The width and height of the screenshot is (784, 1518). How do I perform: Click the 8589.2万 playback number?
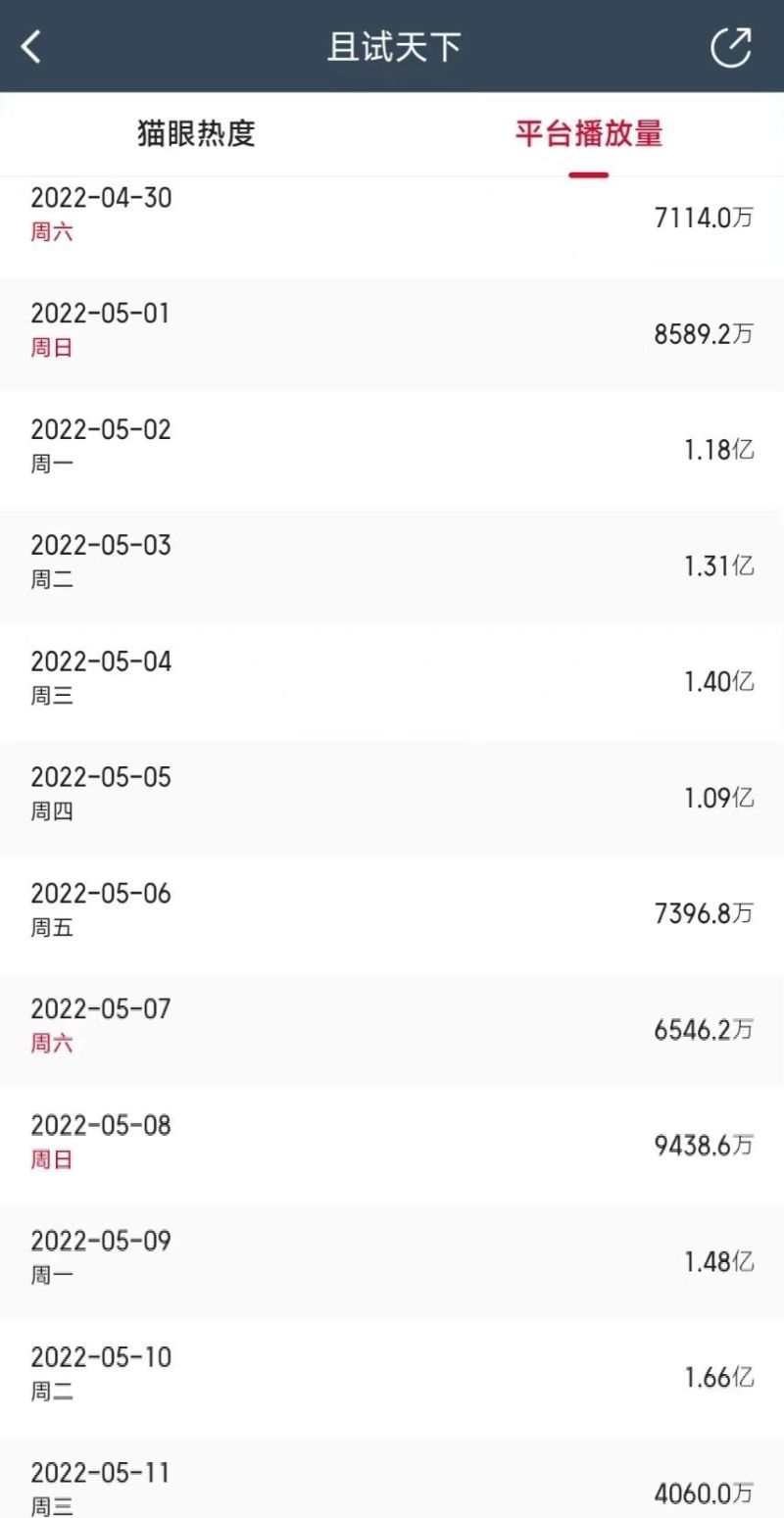coord(704,334)
